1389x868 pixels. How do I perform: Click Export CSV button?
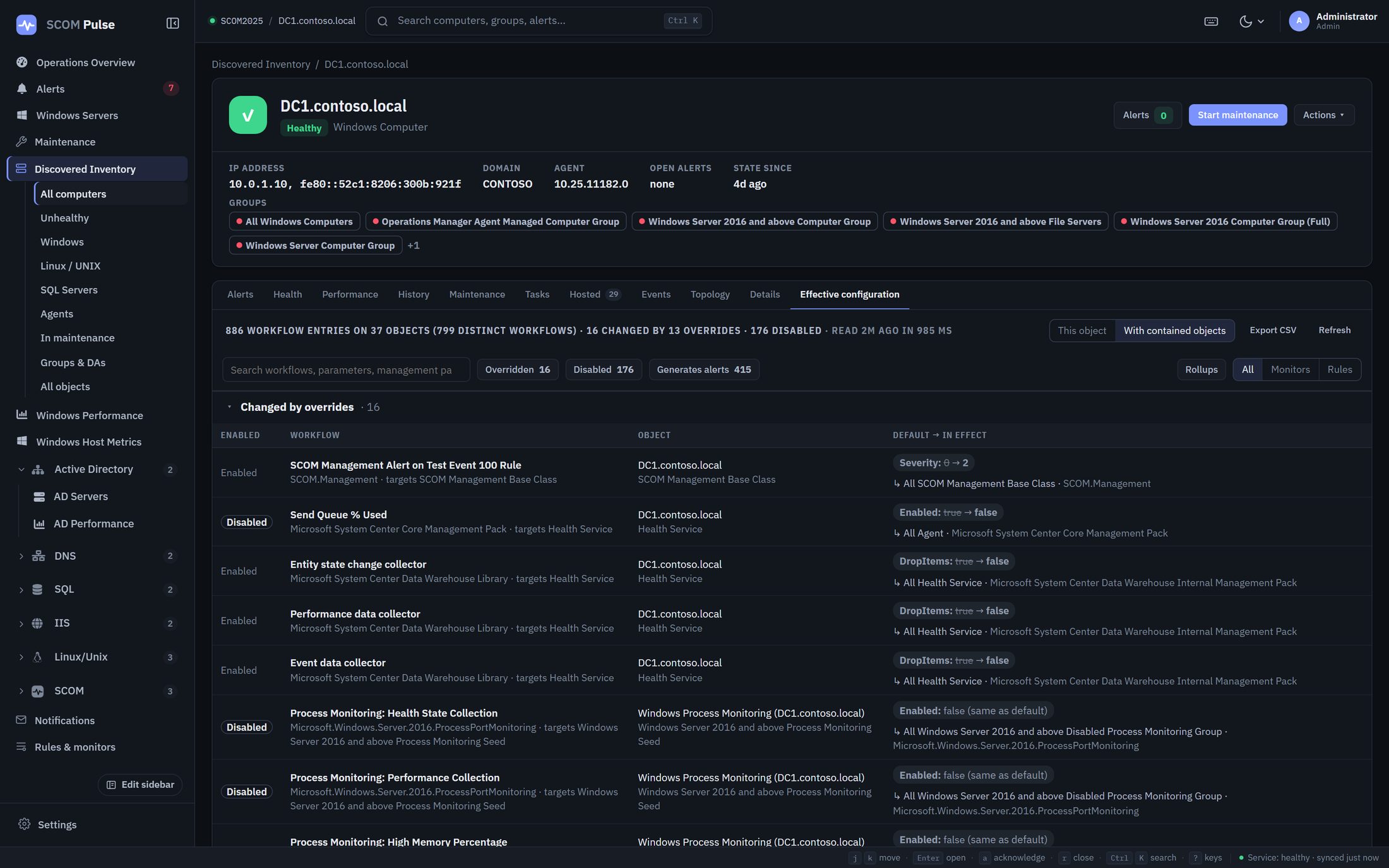click(x=1273, y=330)
